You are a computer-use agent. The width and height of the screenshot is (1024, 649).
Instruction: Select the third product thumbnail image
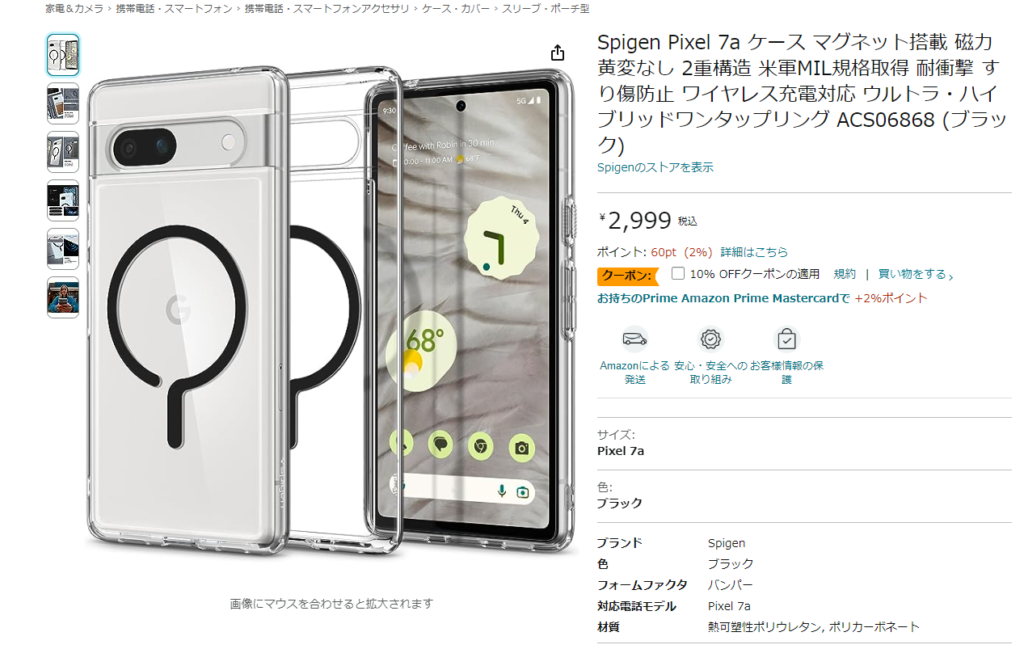point(63,151)
